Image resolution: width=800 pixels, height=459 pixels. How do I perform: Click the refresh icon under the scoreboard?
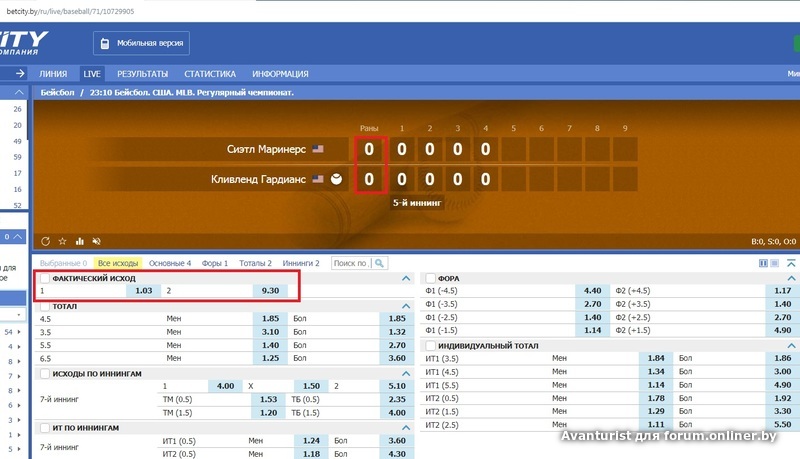[x=45, y=241]
